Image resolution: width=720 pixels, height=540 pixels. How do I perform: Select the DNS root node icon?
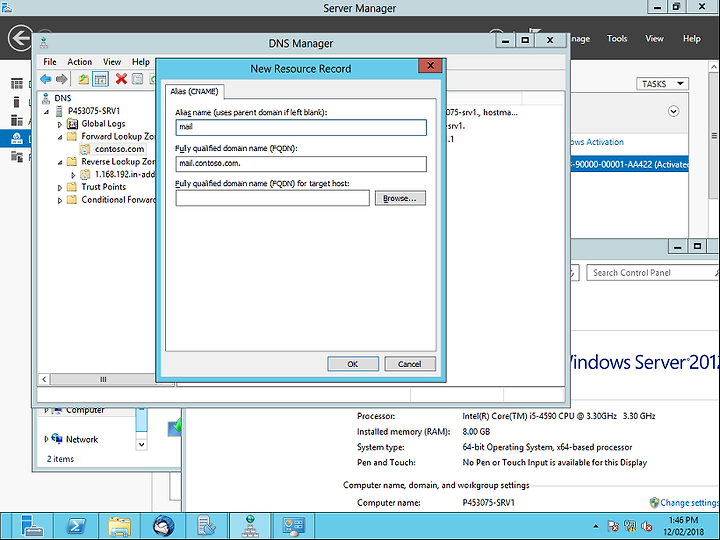point(46,98)
